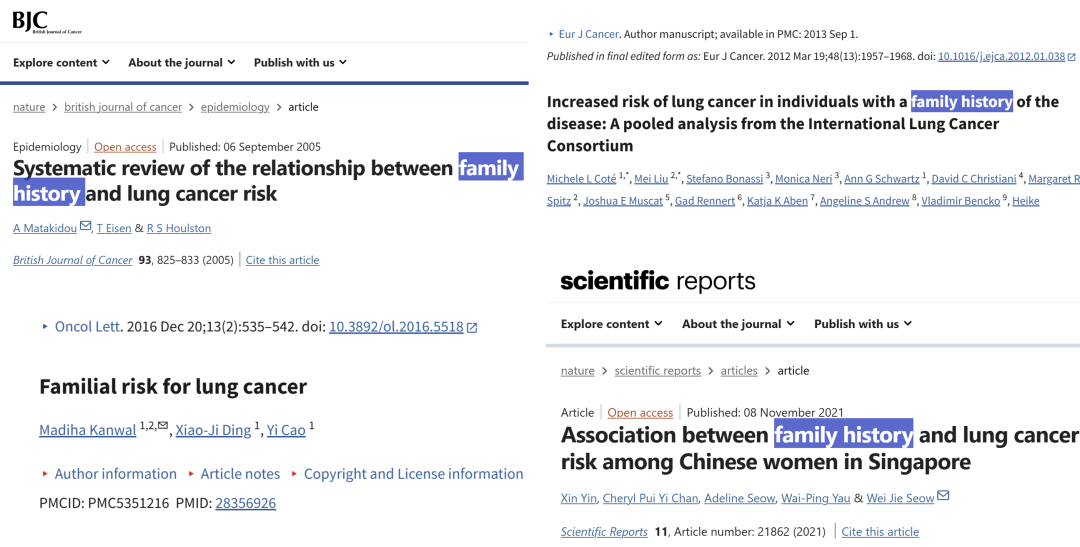Open Scientific Reports Publish with us dropdown
The image size is (1080, 547).
point(861,324)
